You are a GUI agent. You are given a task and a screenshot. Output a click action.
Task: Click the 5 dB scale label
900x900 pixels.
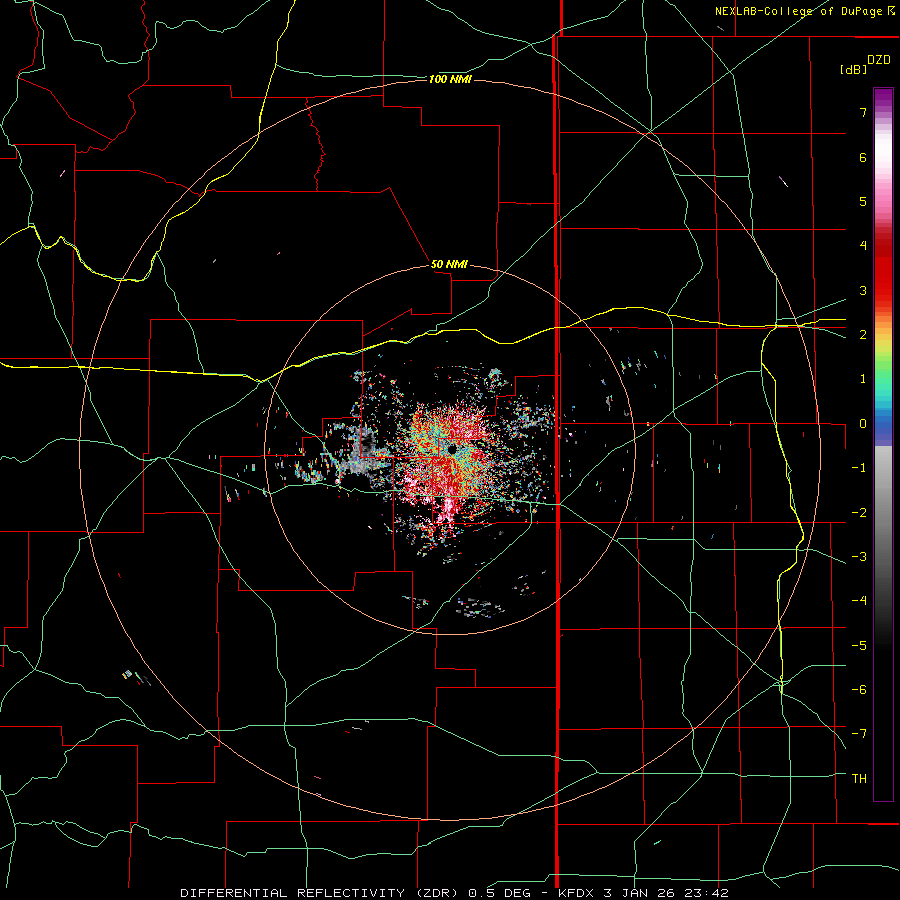click(863, 201)
